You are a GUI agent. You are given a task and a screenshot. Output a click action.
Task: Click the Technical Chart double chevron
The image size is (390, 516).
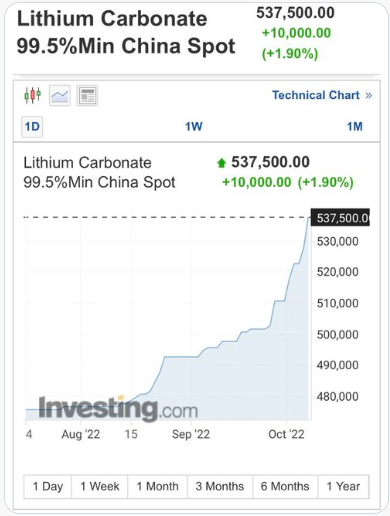click(x=368, y=95)
